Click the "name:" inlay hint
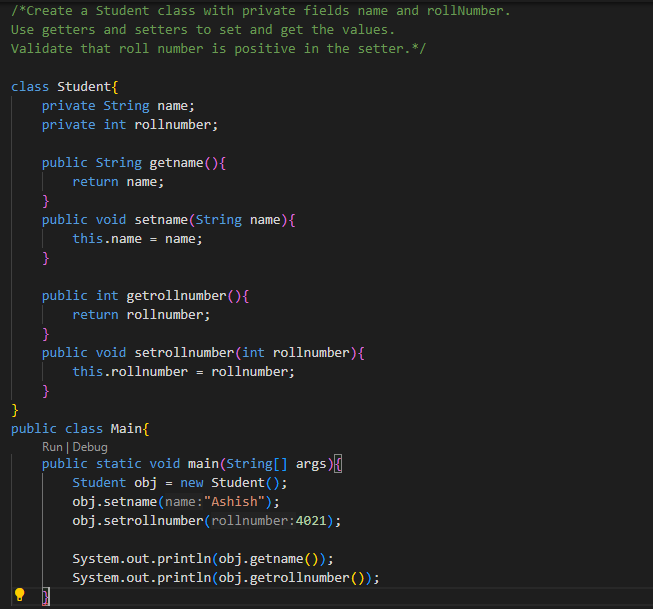This screenshot has width=653, height=609. point(184,502)
